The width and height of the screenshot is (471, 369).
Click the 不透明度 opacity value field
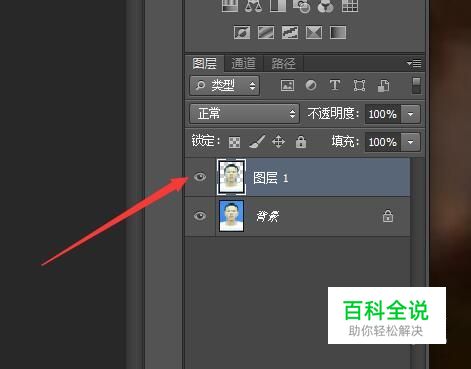tap(383, 114)
